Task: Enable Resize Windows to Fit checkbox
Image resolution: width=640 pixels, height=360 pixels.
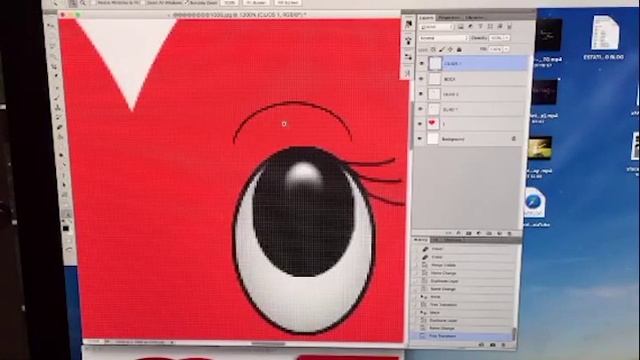Action: coord(93,3)
